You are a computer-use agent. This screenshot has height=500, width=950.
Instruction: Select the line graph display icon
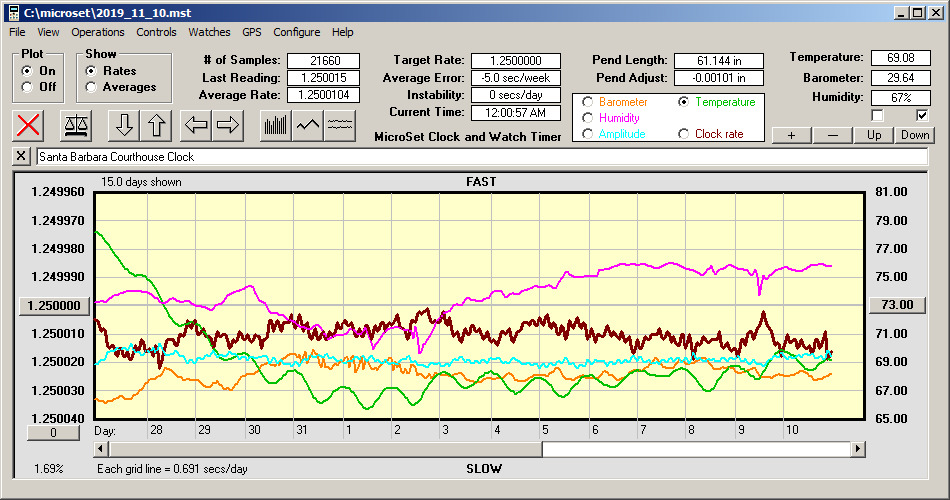308,125
